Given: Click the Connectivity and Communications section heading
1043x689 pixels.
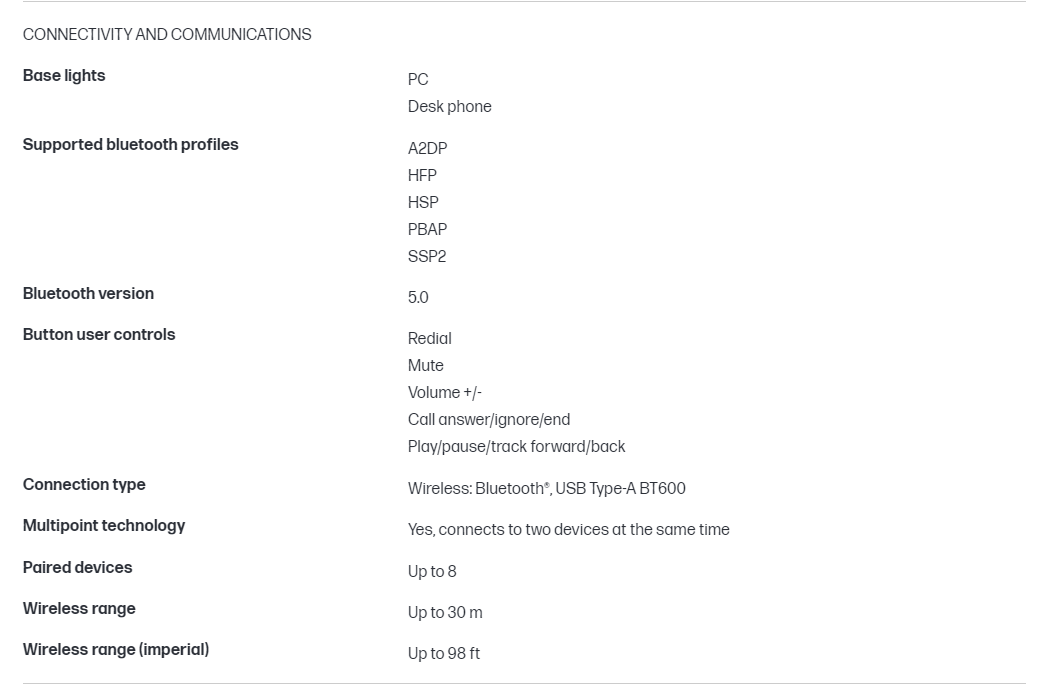Looking at the screenshot, I should point(167,35).
